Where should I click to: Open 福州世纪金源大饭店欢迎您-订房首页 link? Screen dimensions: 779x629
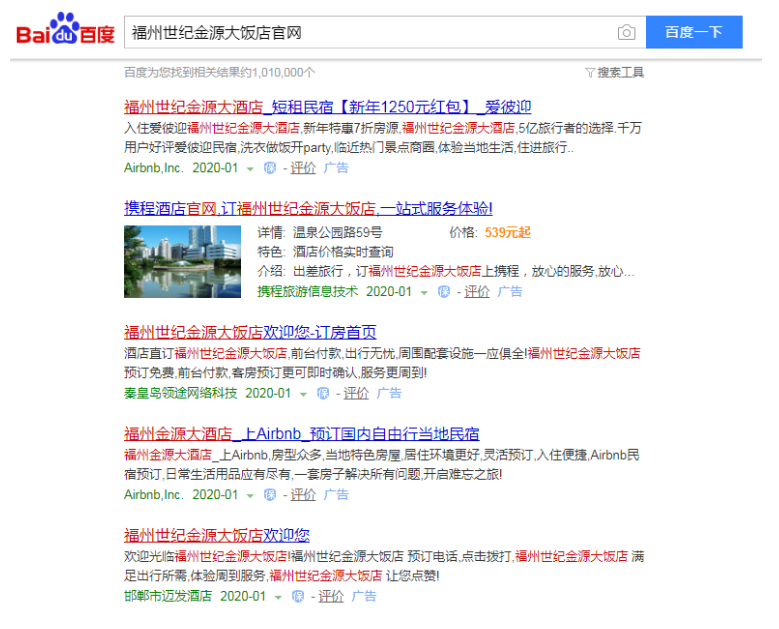click(x=250, y=332)
